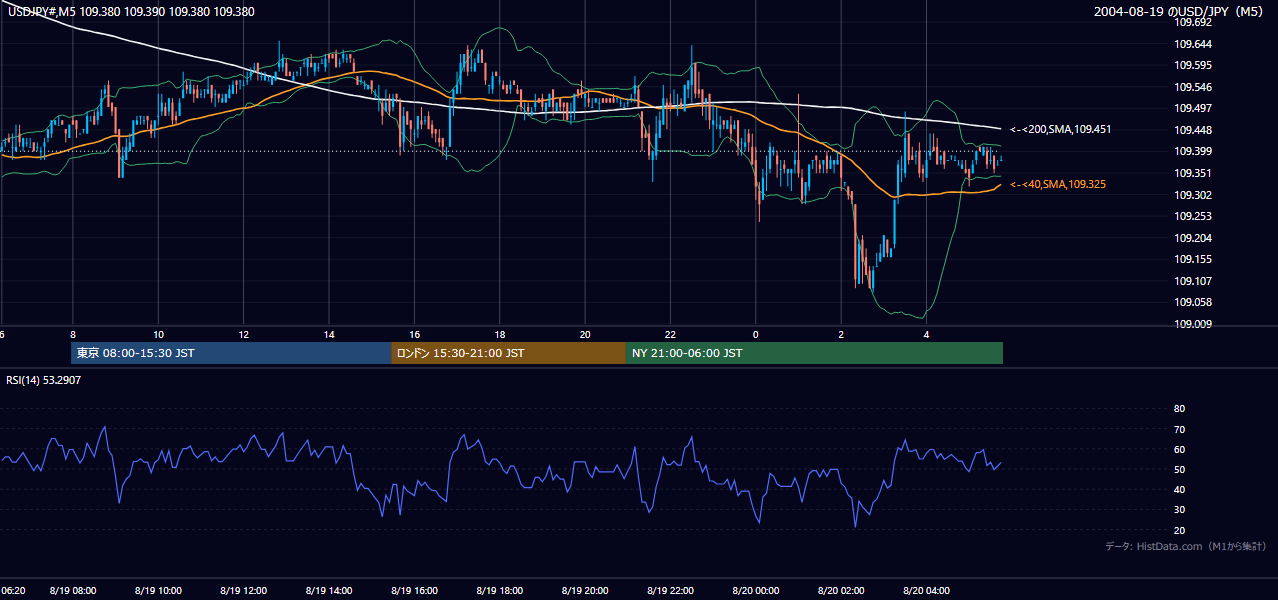Click the 109.302 price axis label
1278x600 pixels.
click(1192, 195)
